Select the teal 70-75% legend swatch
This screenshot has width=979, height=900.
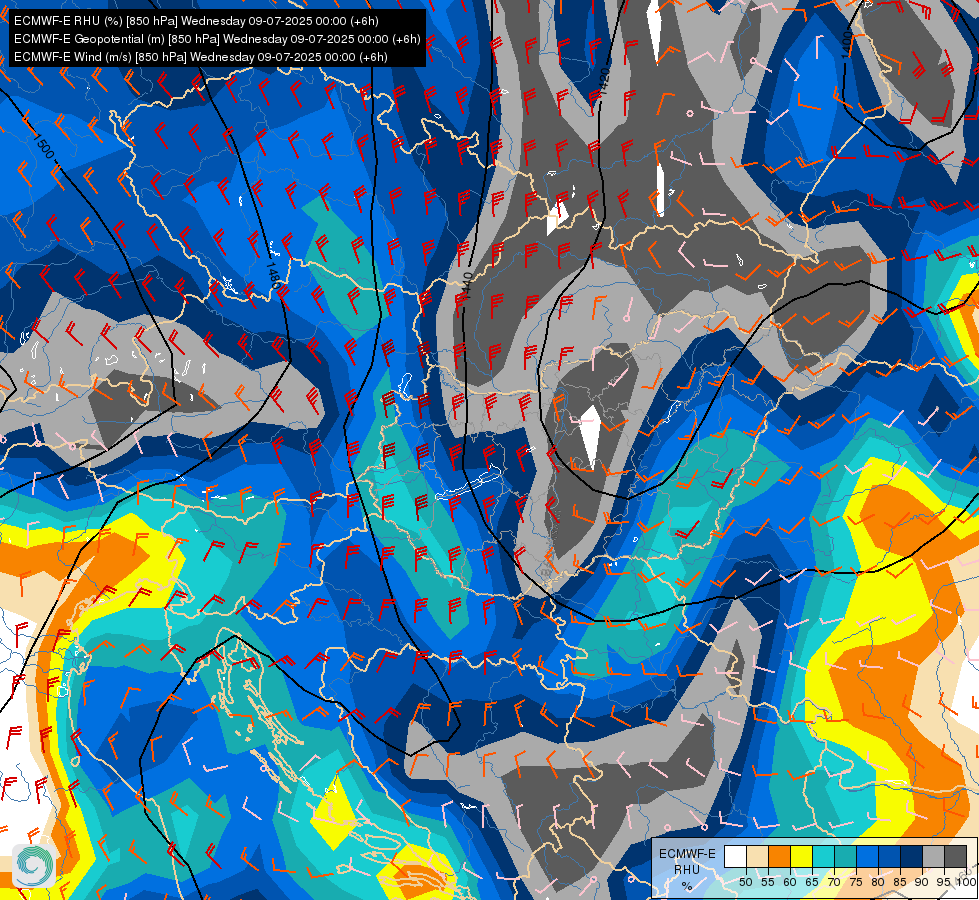pos(846,856)
